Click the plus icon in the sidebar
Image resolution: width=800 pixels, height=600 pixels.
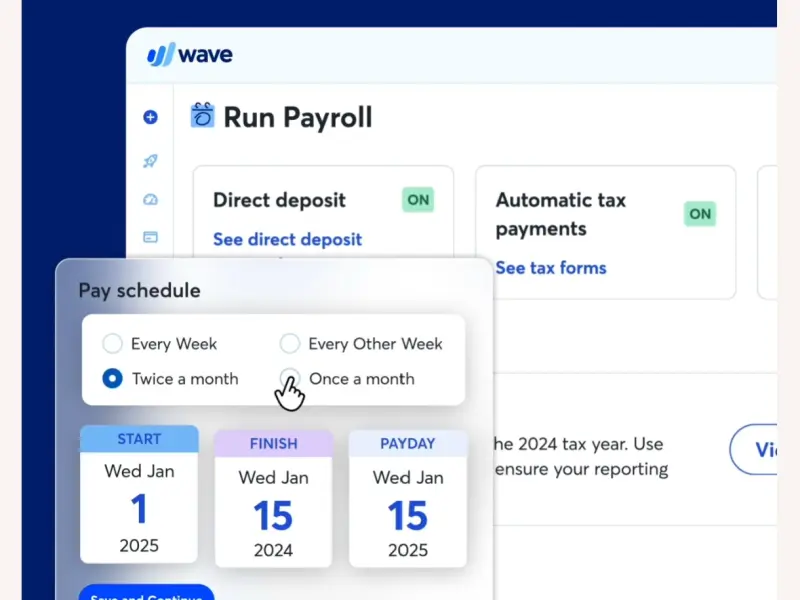tap(151, 117)
